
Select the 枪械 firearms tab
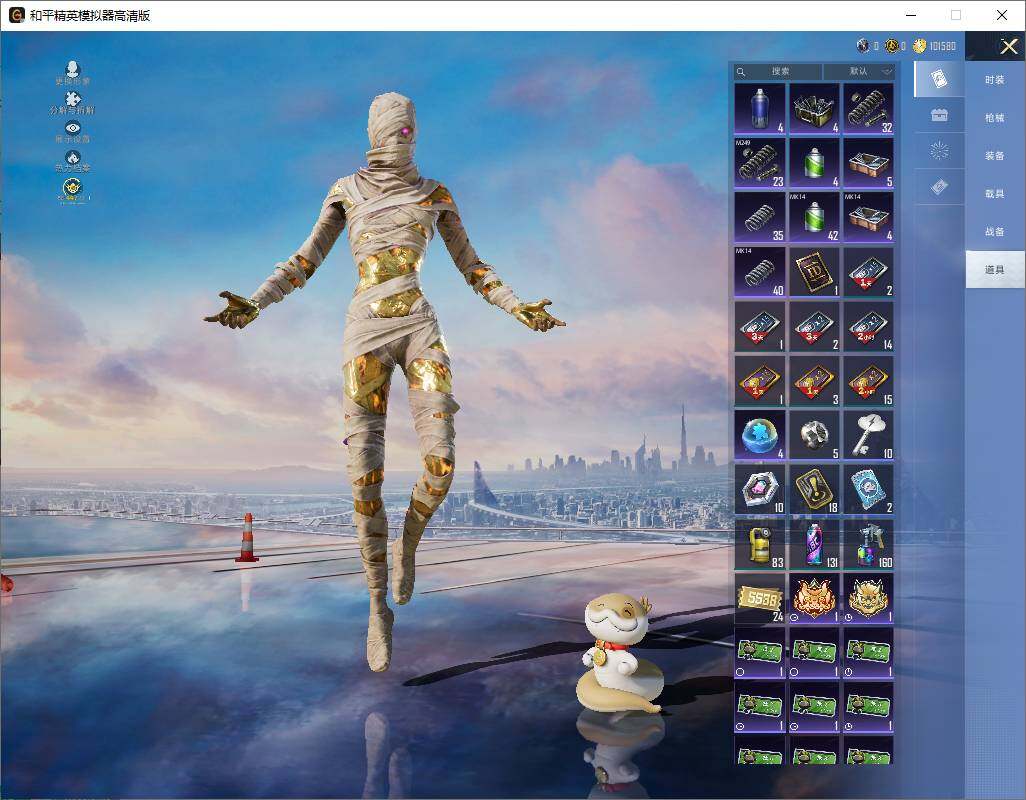(x=995, y=118)
